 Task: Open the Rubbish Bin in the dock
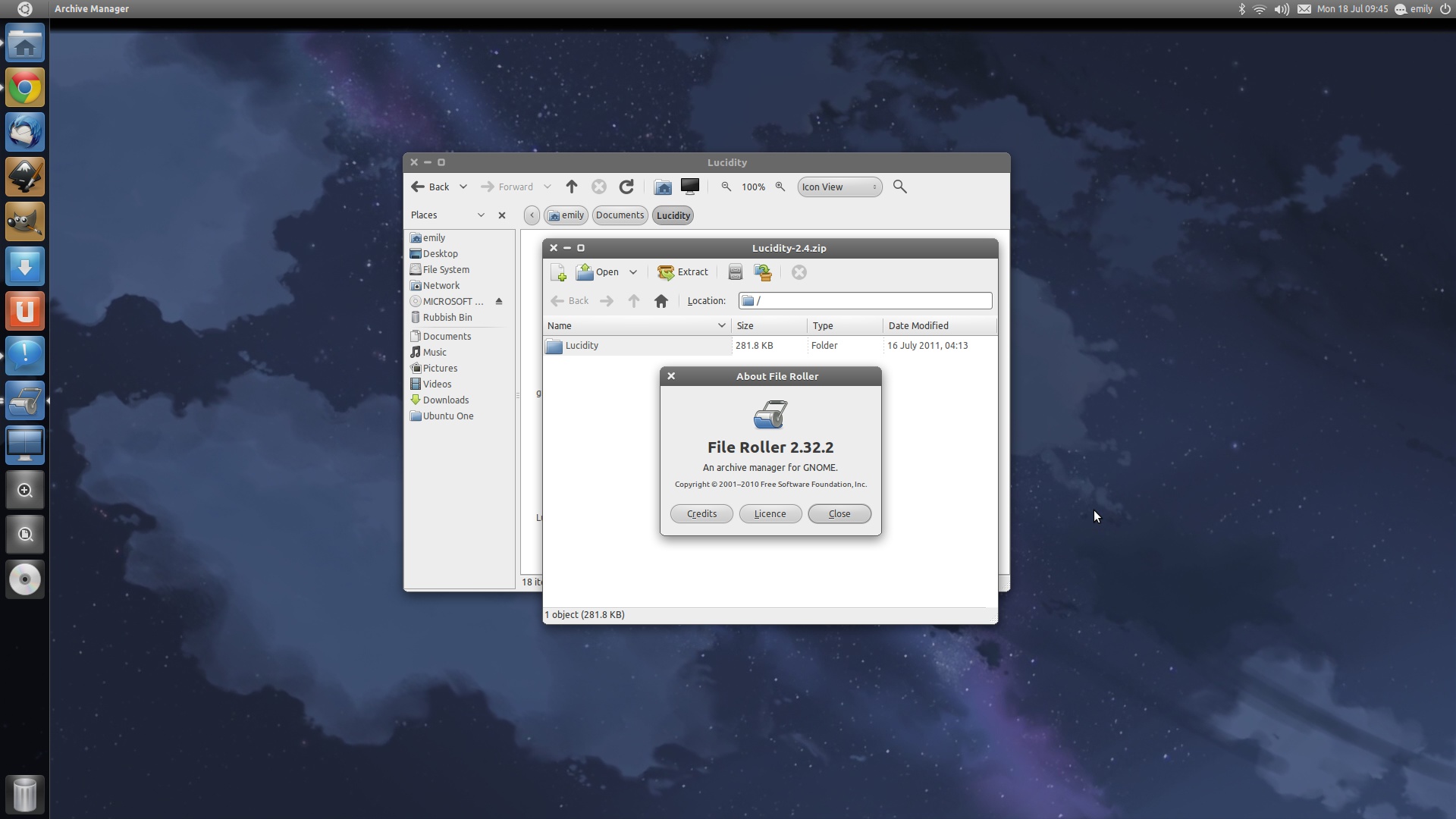[25, 794]
